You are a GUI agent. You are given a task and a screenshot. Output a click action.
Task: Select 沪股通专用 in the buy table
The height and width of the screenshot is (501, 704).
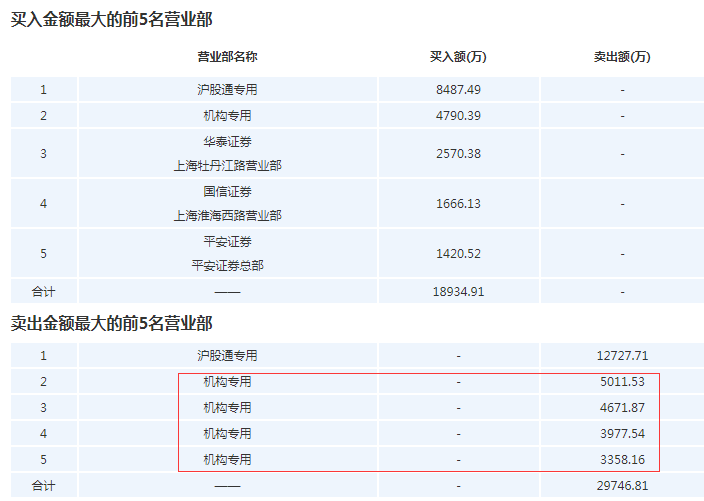tap(227, 90)
